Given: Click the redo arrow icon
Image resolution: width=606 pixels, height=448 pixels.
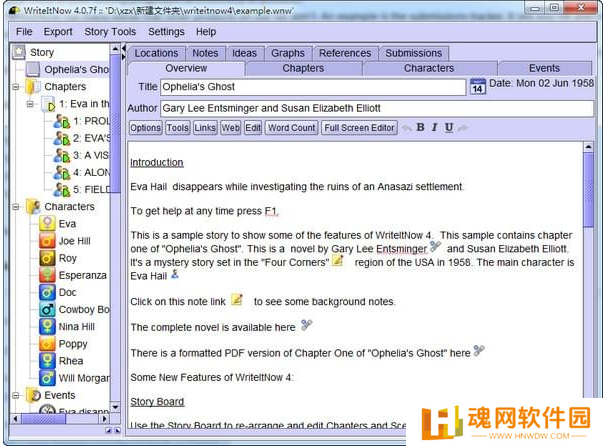Looking at the screenshot, I should [463, 128].
